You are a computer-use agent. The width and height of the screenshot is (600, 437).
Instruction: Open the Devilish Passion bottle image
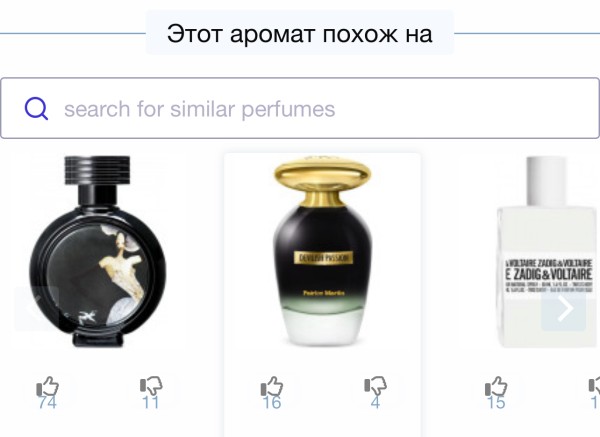click(x=322, y=251)
